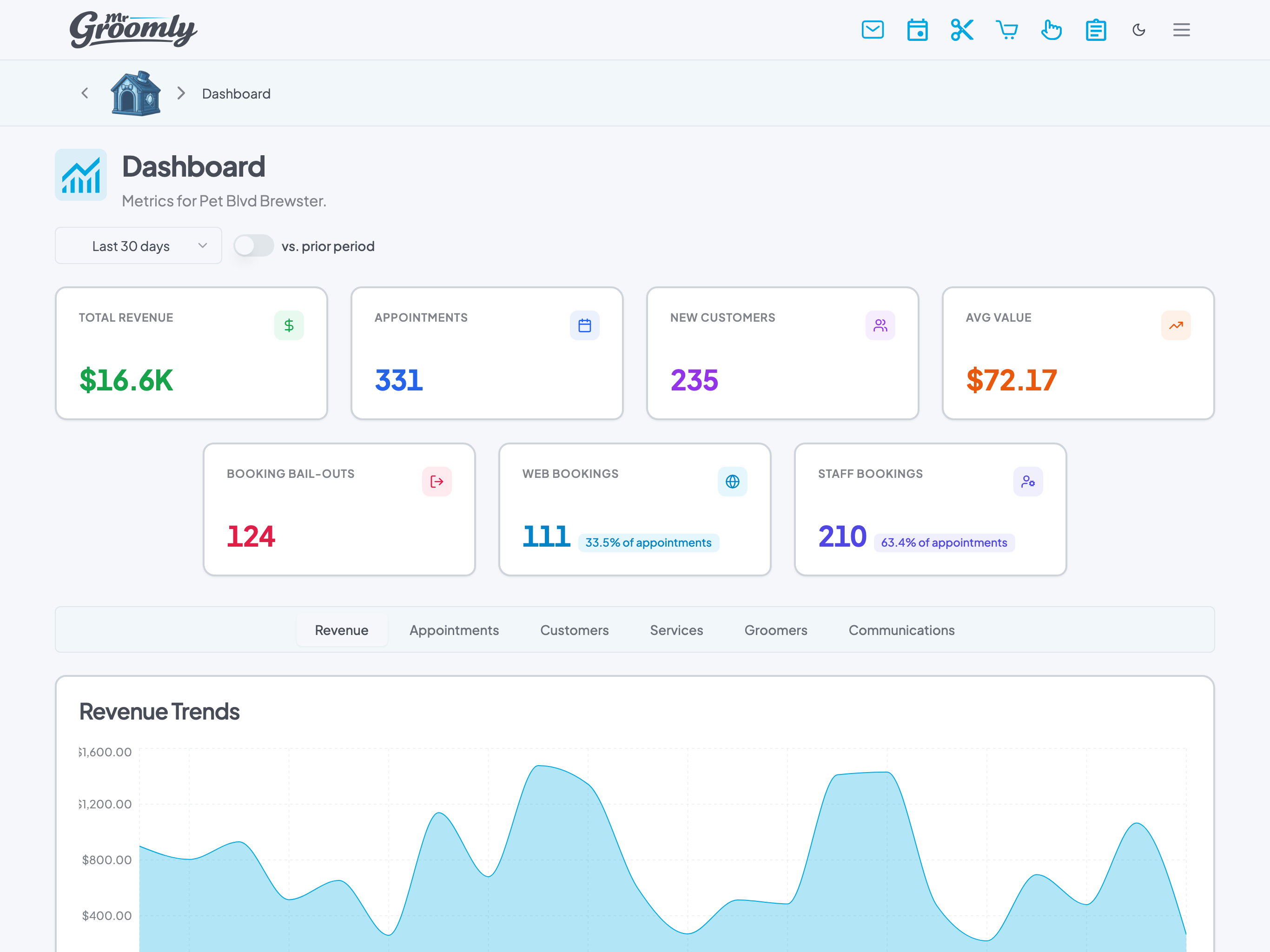Click the APPOINTMENTS card label
1270x952 pixels.
coord(421,317)
